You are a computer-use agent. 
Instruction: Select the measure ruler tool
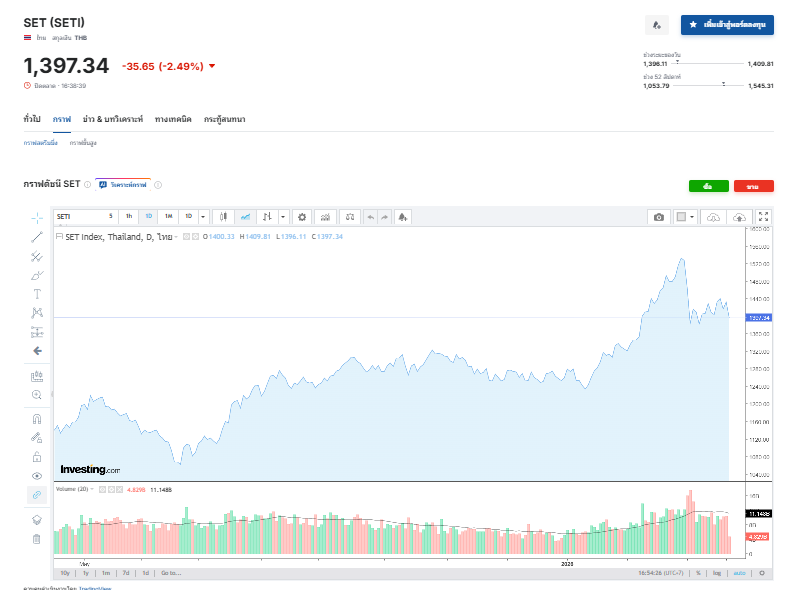(x=37, y=376)
